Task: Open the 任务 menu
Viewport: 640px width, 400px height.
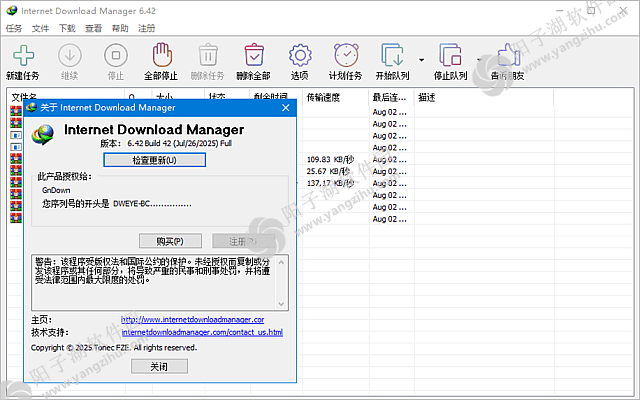Action: pyautogui.click(x=14, y=28)
